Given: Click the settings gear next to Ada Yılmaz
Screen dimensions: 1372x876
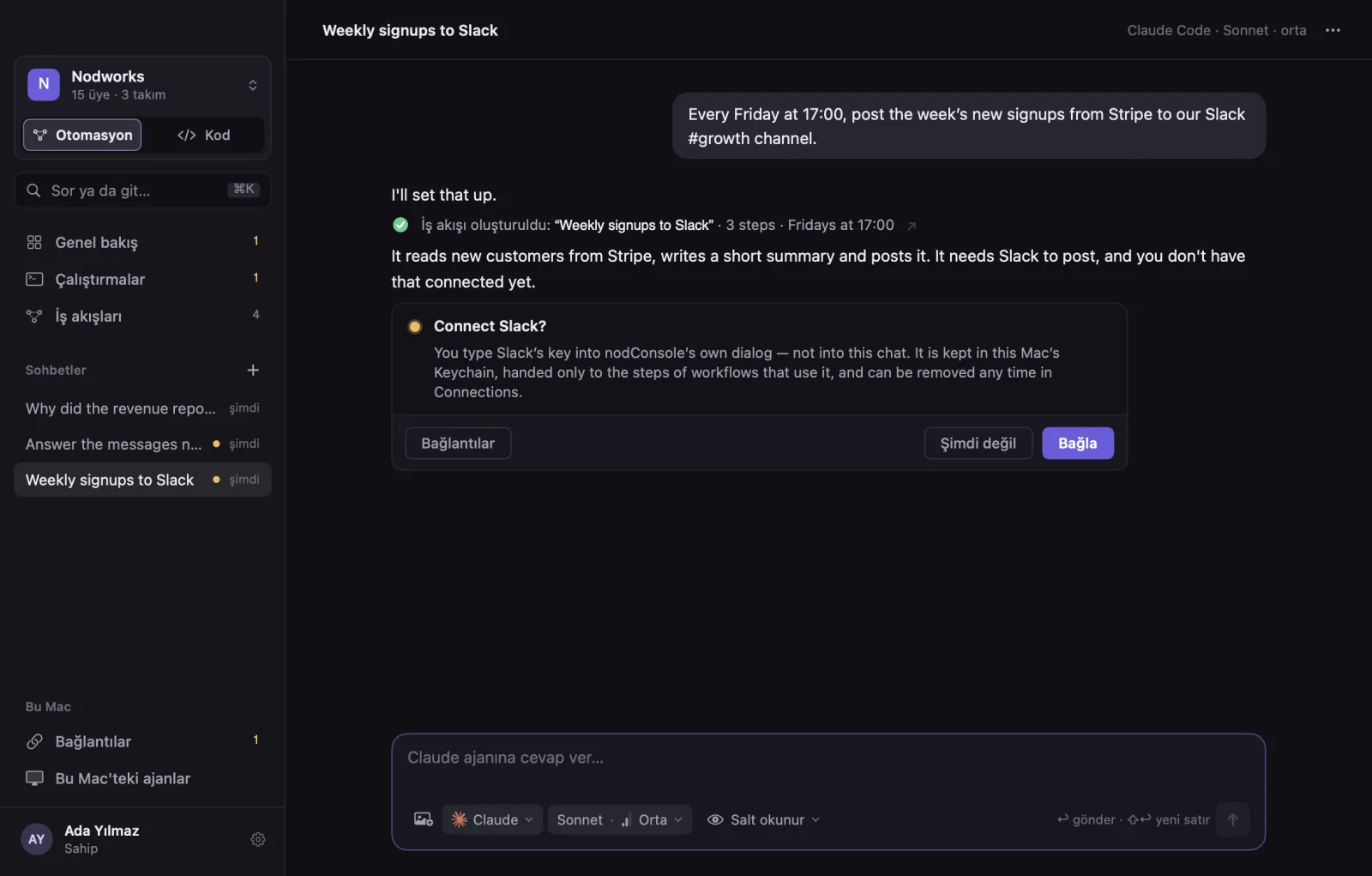Looking at the screenshot, I should [x=257, y=839].
